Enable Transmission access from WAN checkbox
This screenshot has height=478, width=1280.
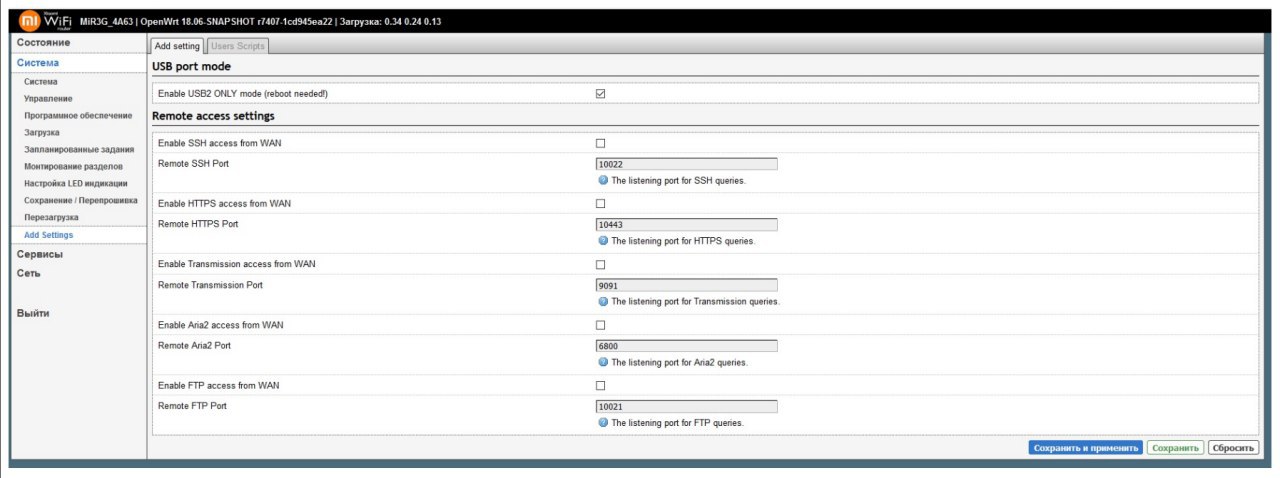601,265
